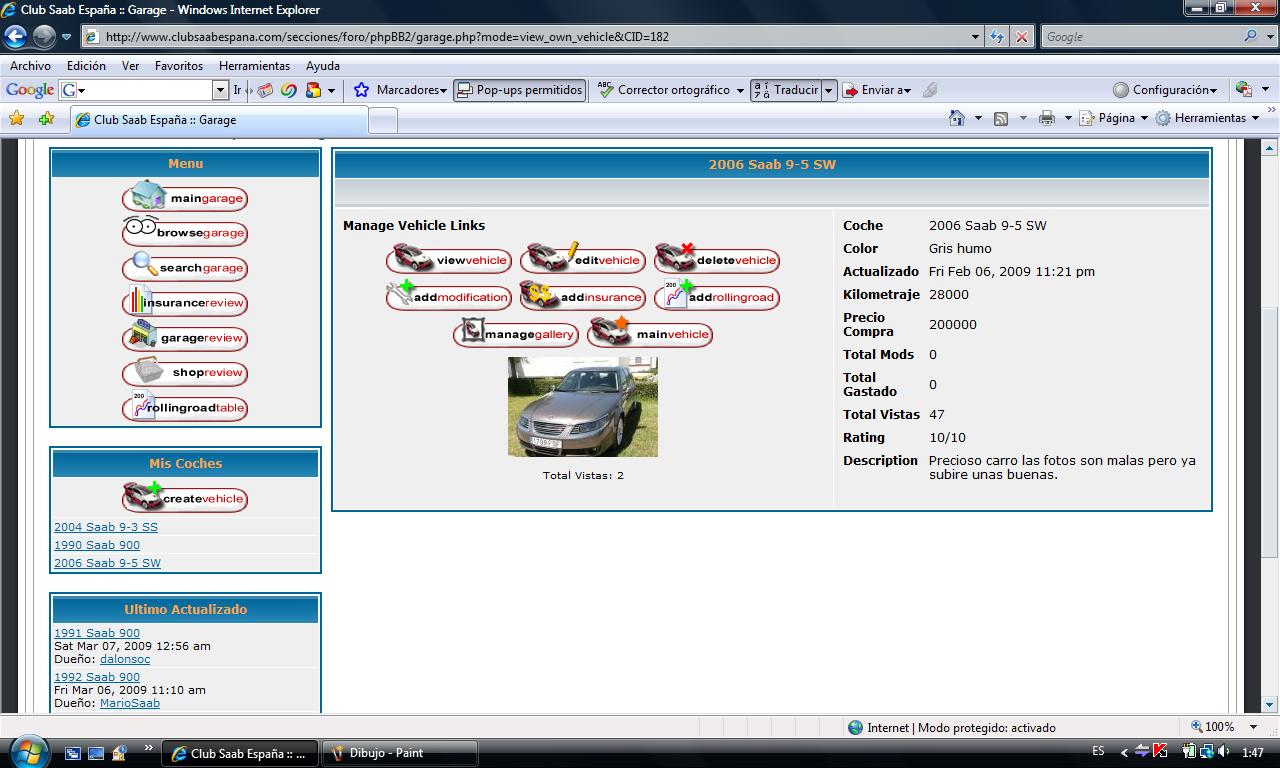Click the addinsurance icon button
This screenshot has width=1280, height=768.
pyautogui.click(x=582, y=297)
